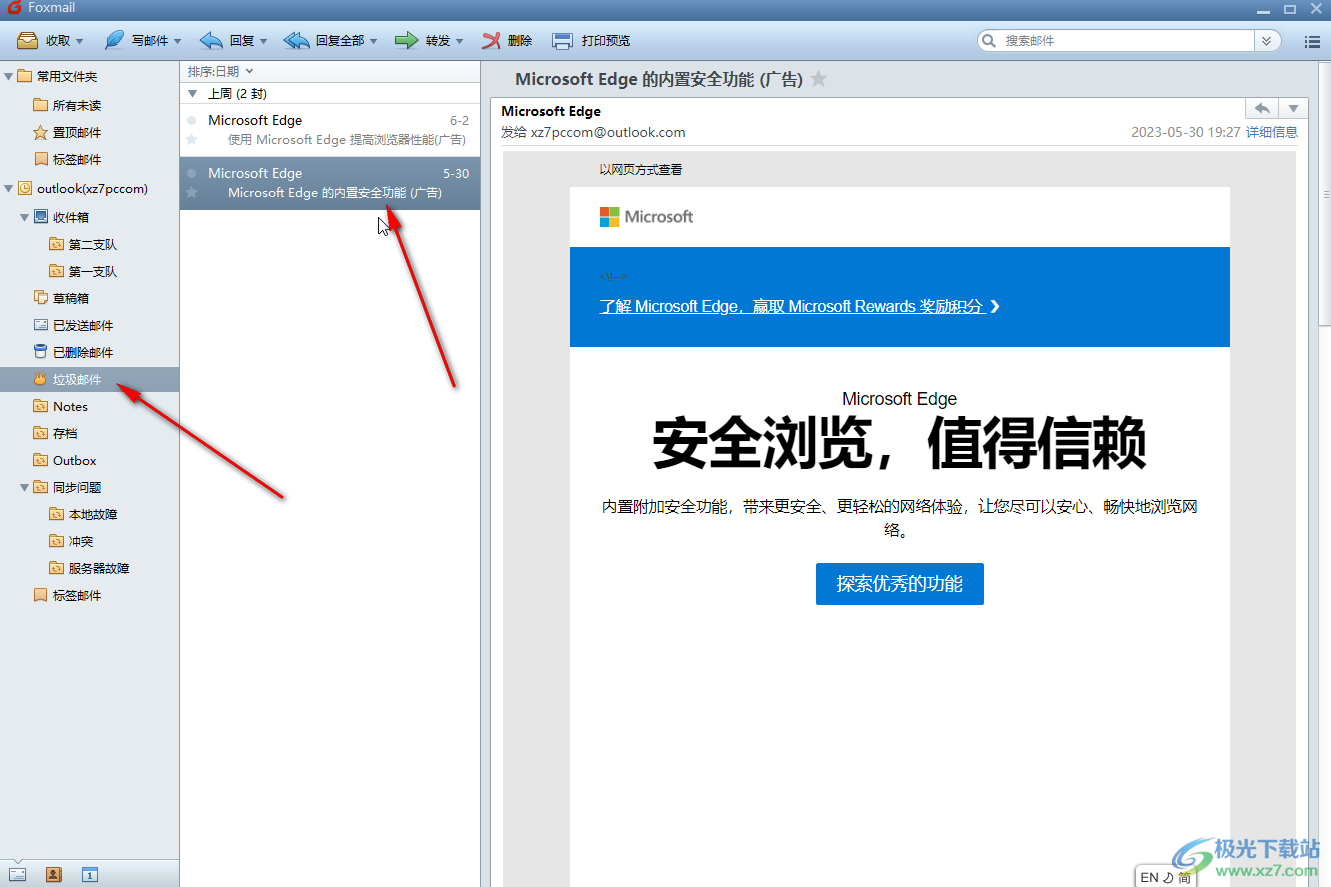Open the 回复全部 dropdown arrow
Viewport: 1331px width, 887px height.
pyautogui.click(x=374, y=42)
